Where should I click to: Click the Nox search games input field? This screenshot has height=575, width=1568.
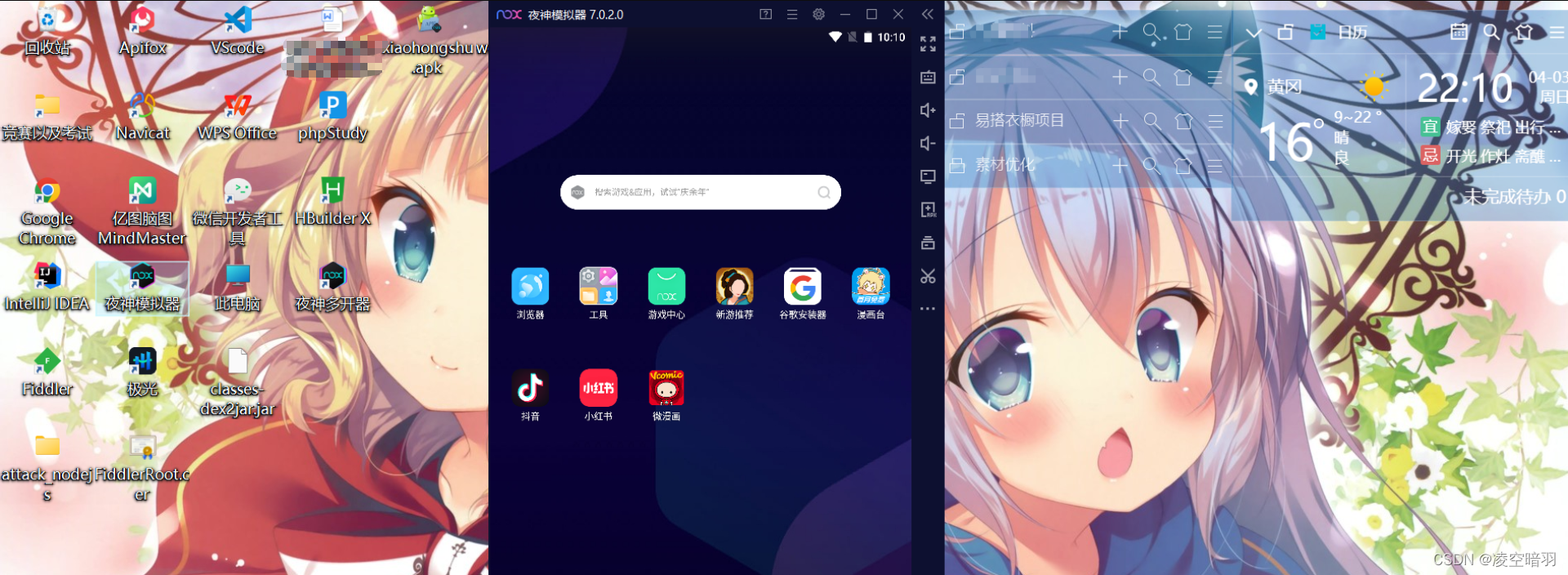[701, 192]
